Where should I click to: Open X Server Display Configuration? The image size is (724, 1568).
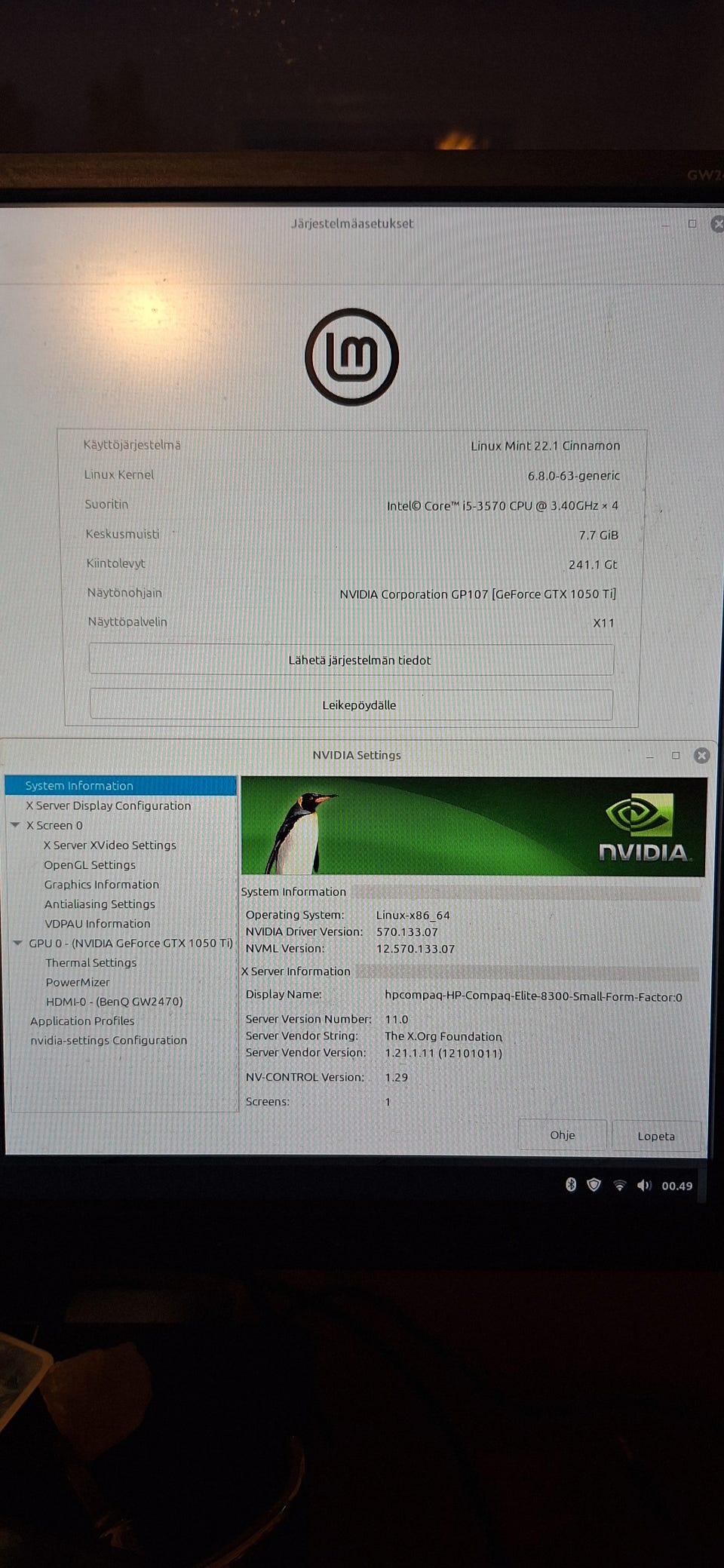(109, 805)
